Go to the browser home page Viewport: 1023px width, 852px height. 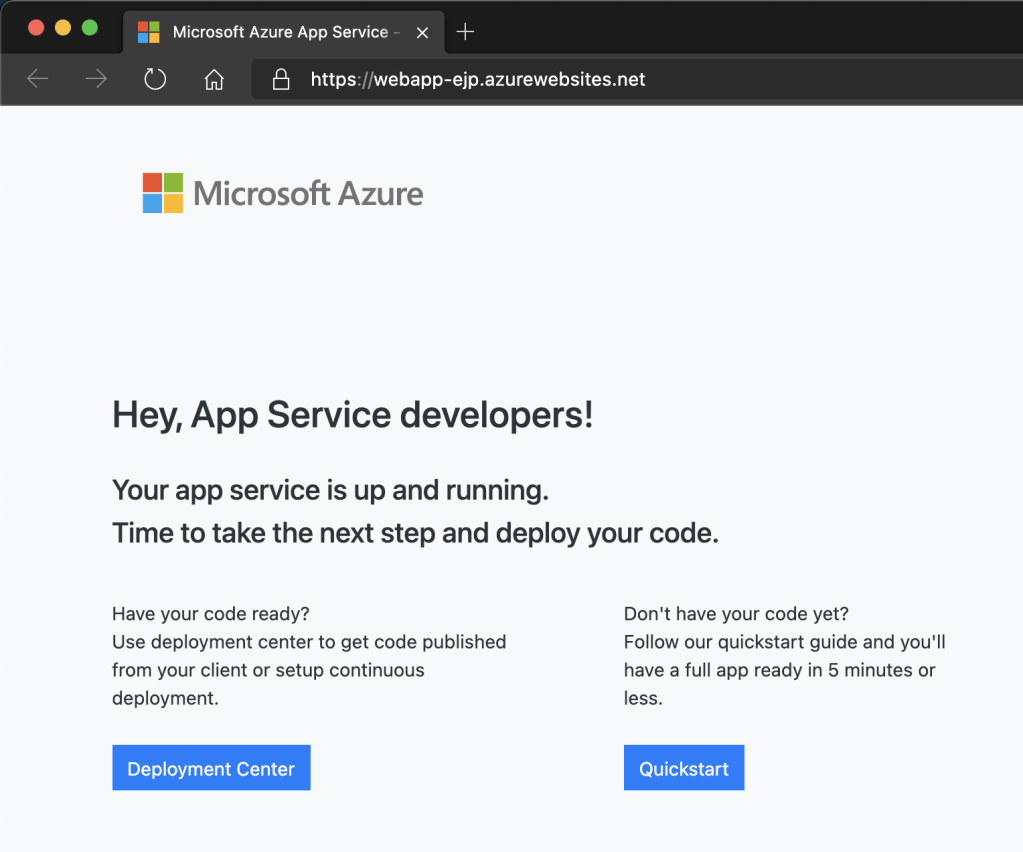tap(214, 79)
